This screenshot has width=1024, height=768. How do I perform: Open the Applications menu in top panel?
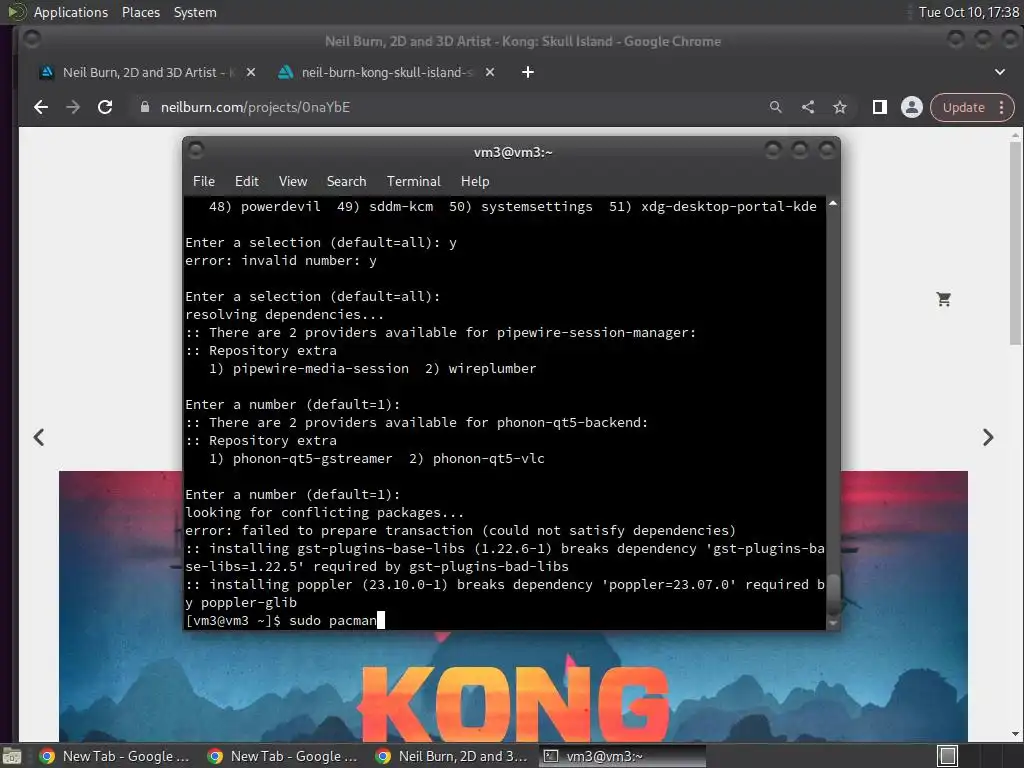pos(71,12)
